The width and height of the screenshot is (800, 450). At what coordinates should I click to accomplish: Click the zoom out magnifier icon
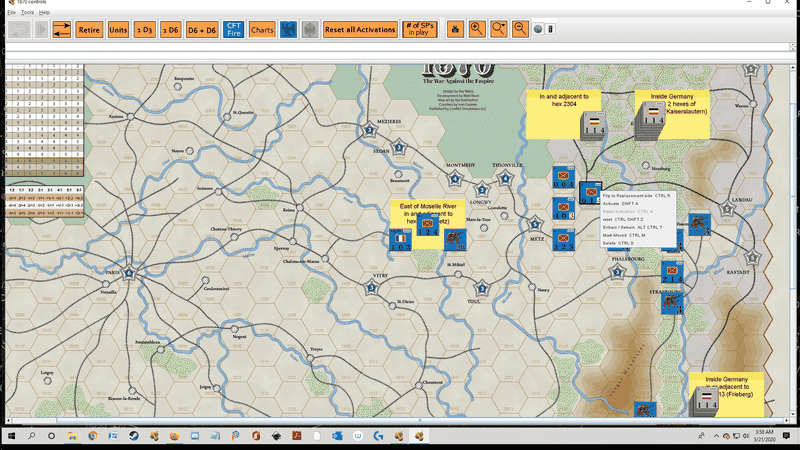coord(520,30)
